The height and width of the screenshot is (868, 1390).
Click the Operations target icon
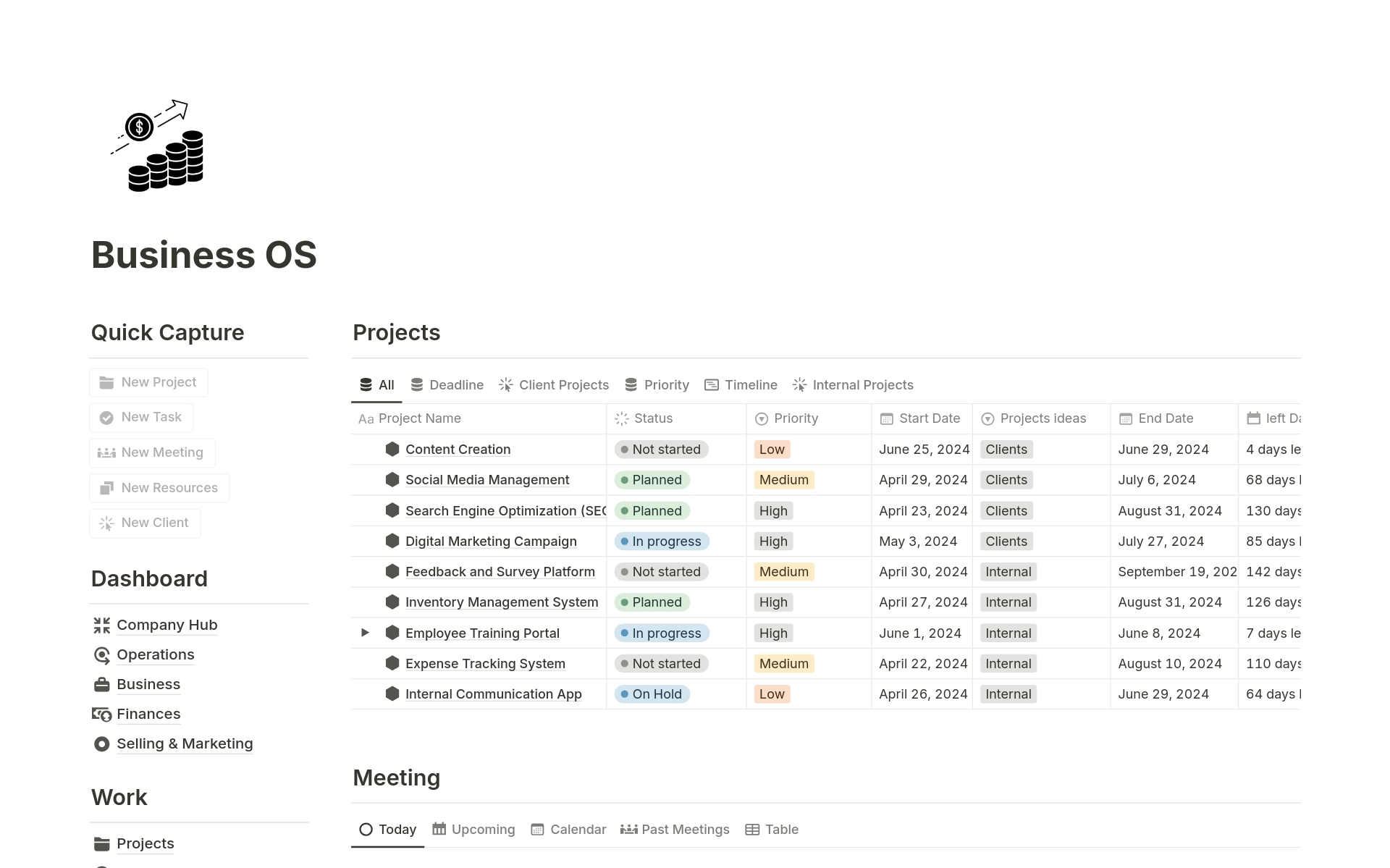pos(102,655)
